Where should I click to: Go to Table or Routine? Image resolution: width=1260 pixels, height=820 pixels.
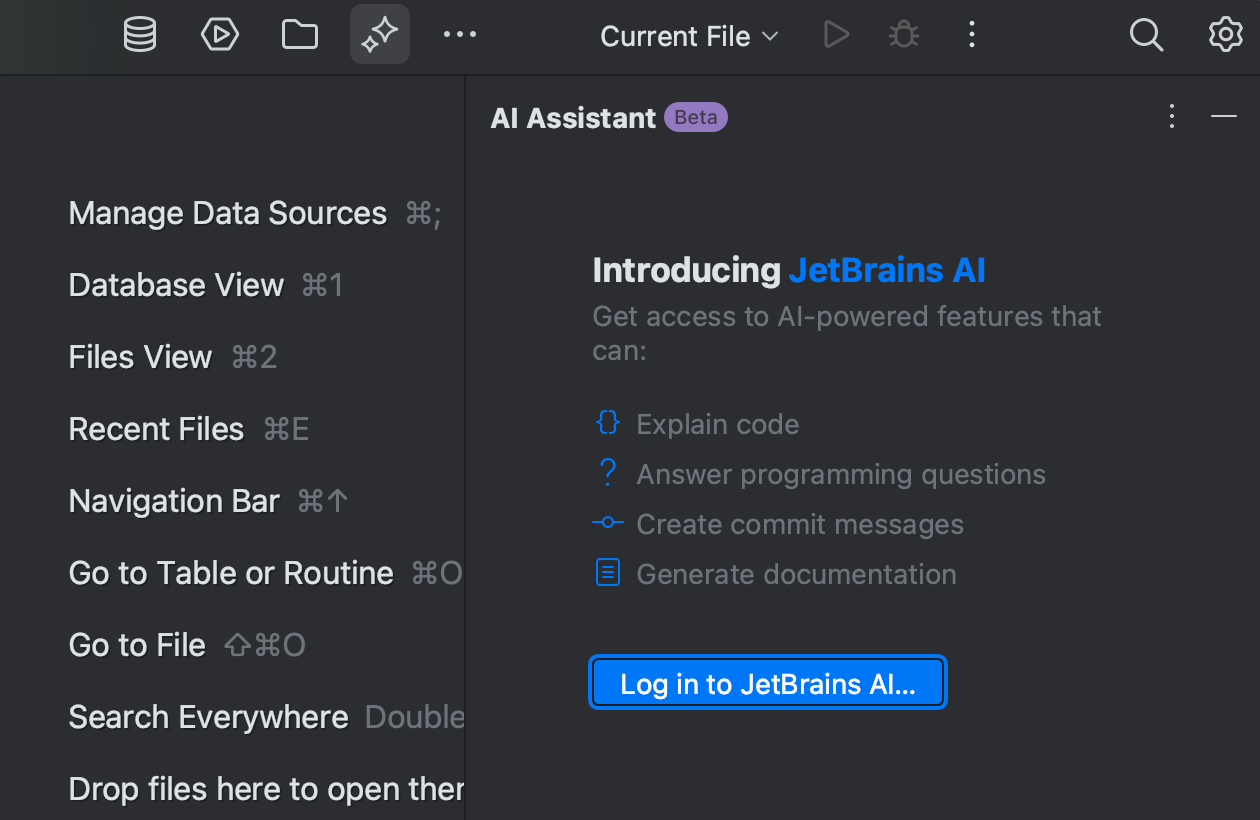click(x=231, y=573)
